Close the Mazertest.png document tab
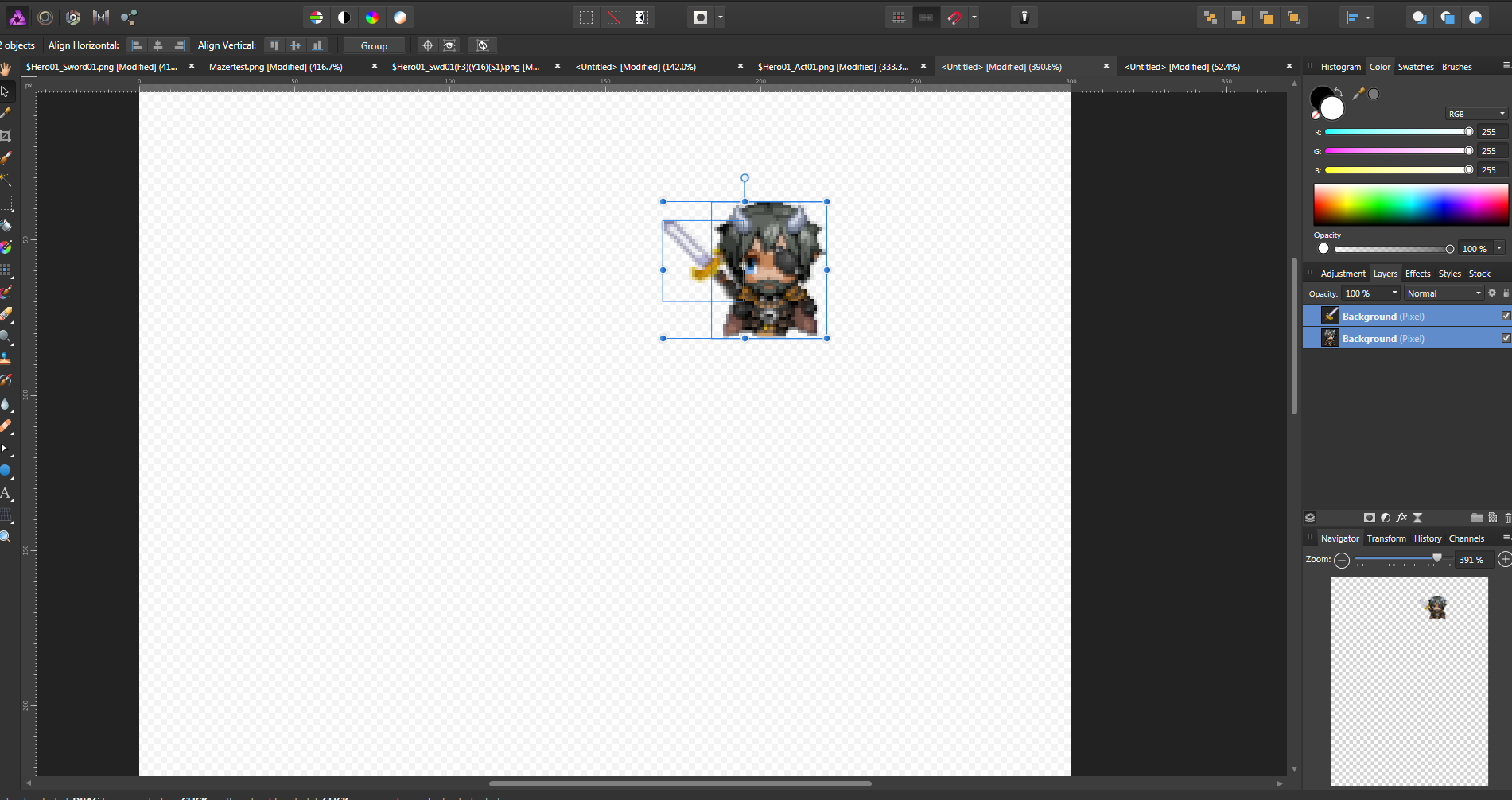The image size is (1512, 800). tap(375, 66)
